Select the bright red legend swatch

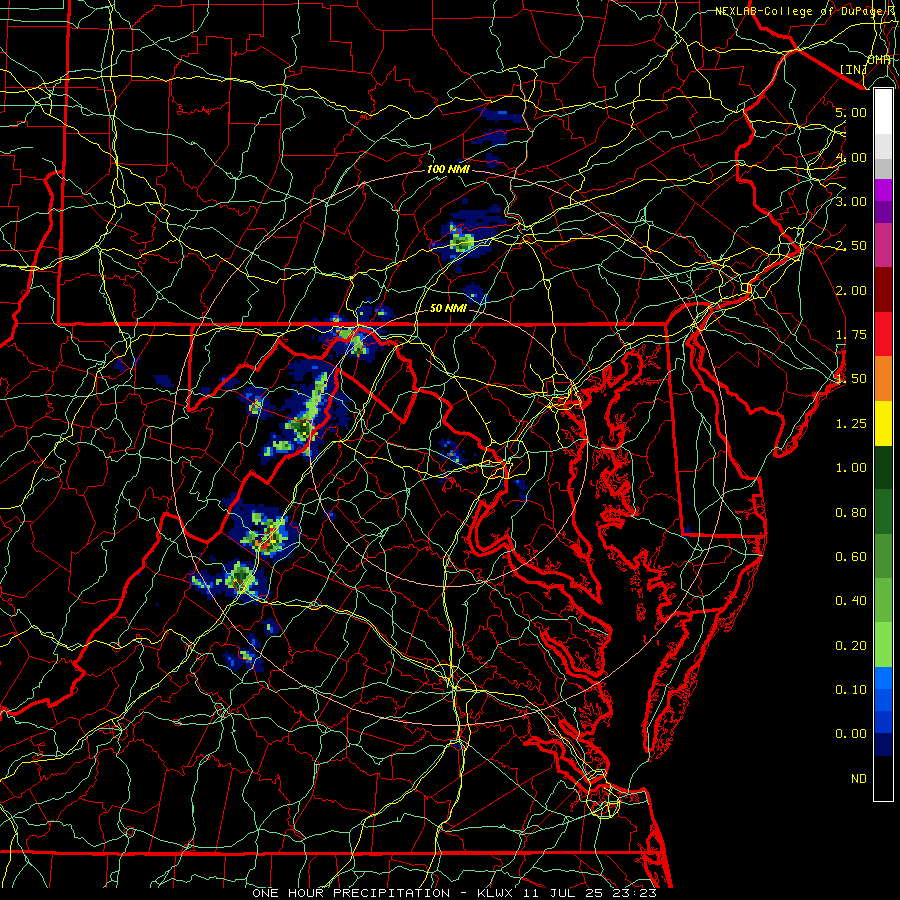click(883, 334)
